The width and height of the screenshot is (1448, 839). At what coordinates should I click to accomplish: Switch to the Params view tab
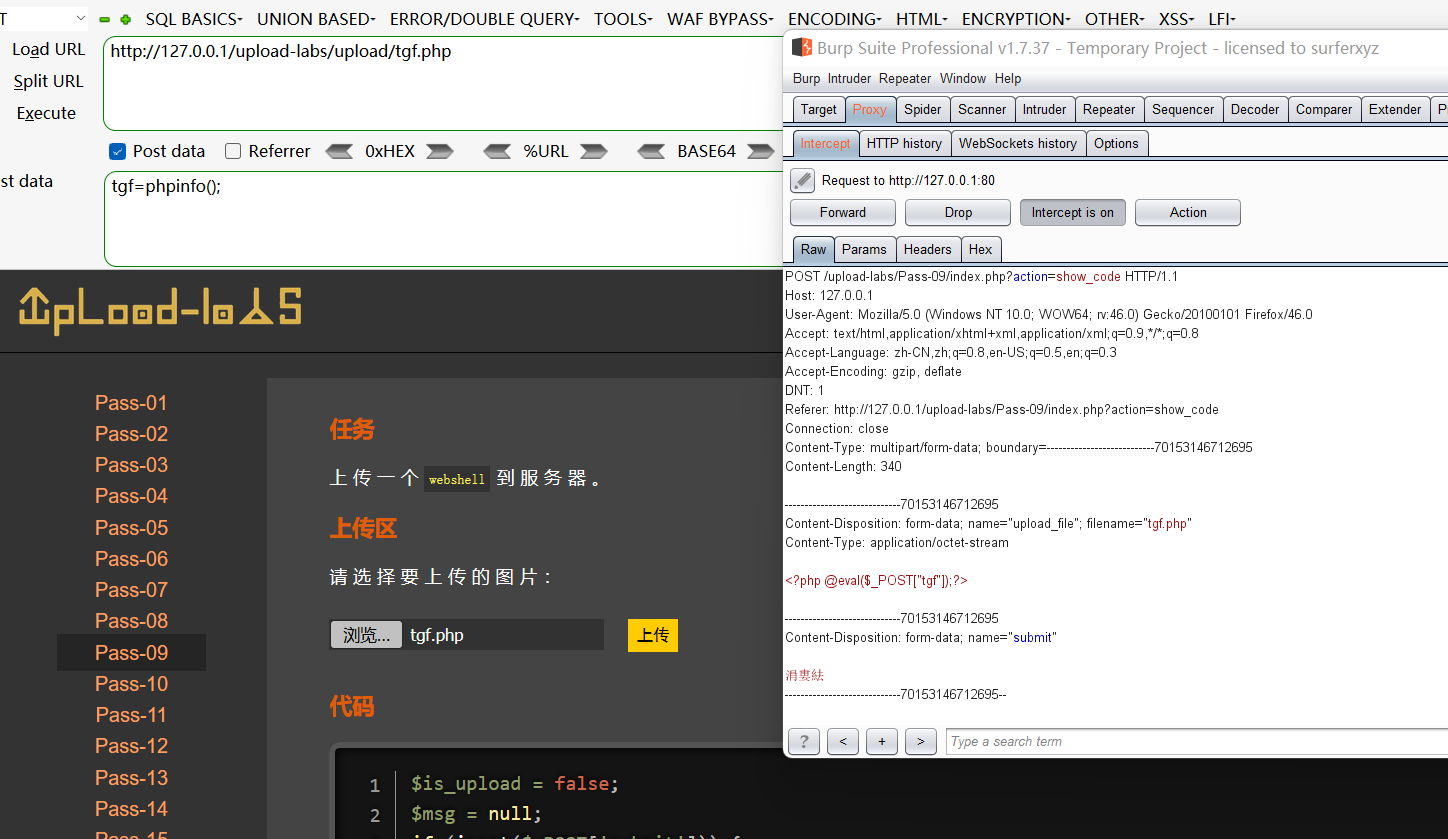tap(864, 250)
